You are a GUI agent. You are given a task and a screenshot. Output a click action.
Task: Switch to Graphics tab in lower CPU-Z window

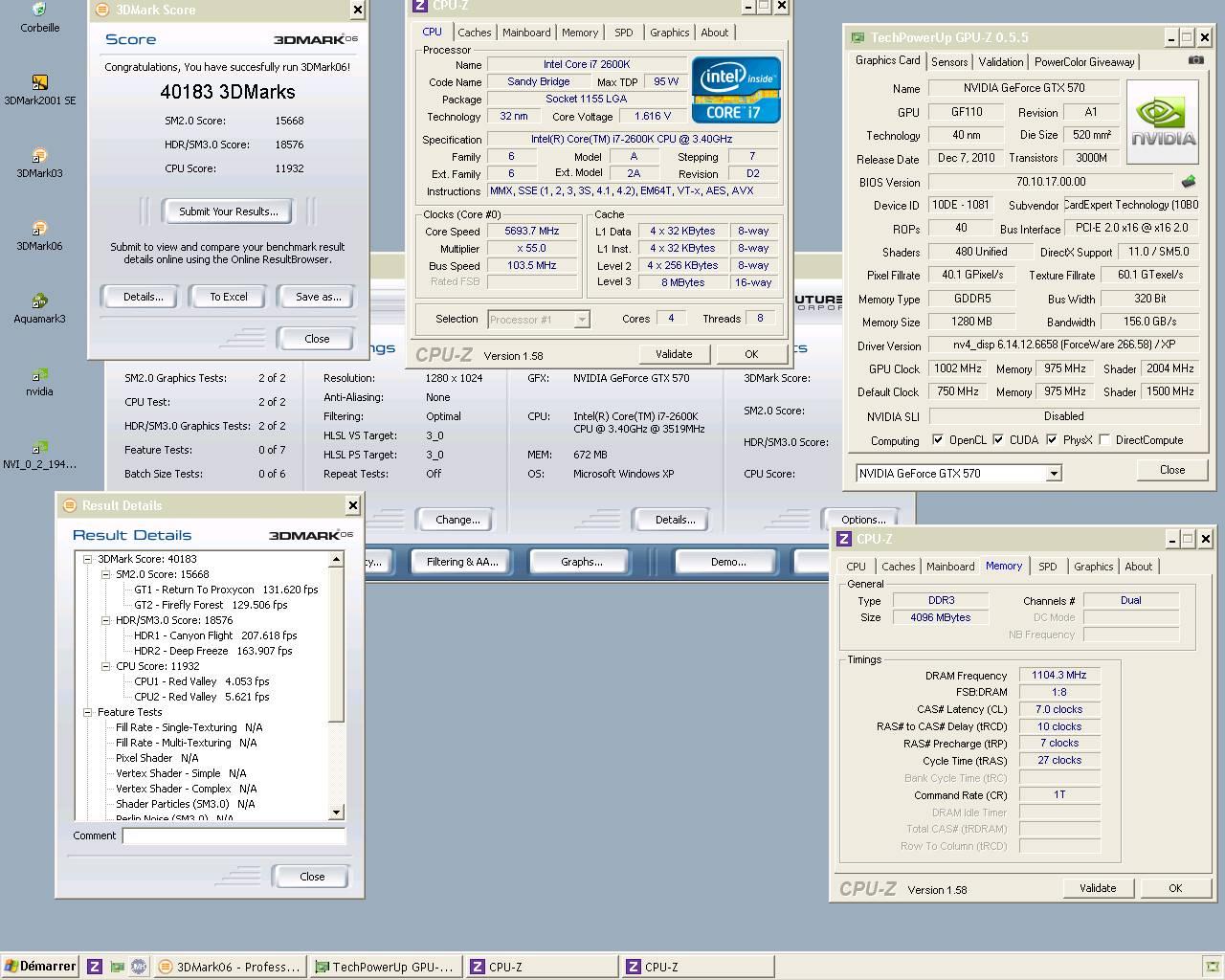[x=1094, y=567]
